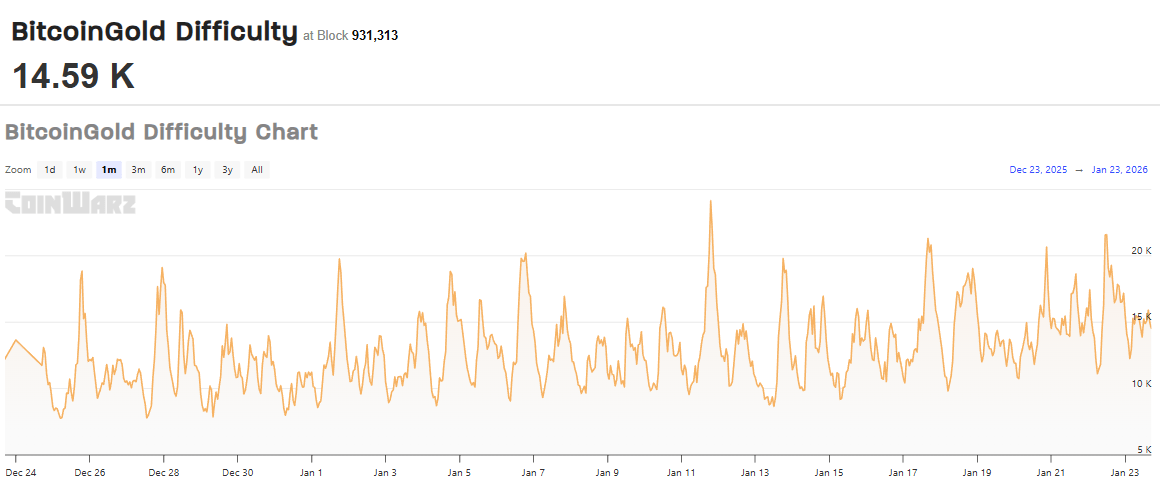This screenshot has height=491, width=1160.
Task: Click the Jan 11 x-axis label
Action: pyautogui.click(x=681, y=472)
